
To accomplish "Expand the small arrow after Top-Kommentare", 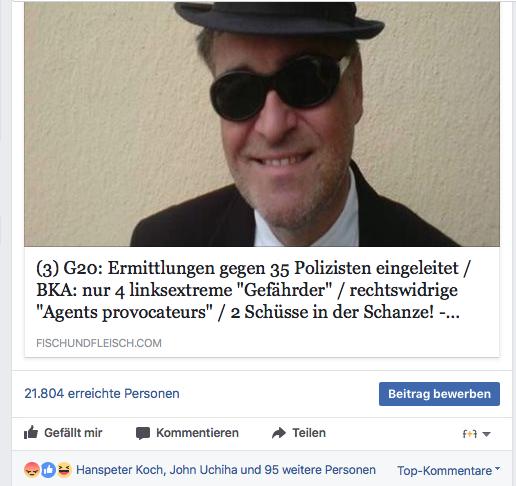I will pos(497,469).
